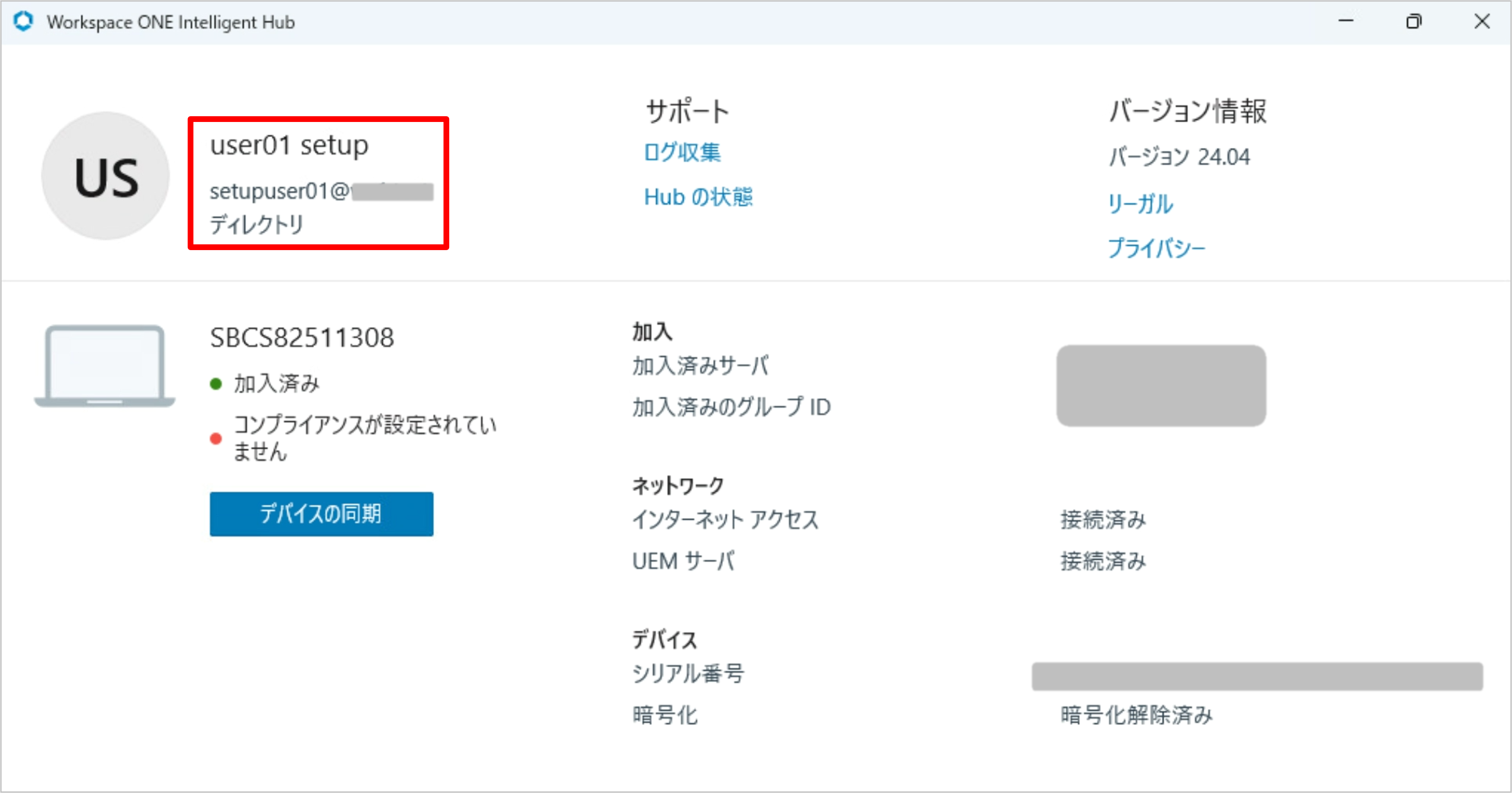The height and width of the screenshot is (793, 1512).
Task: Click the シリアル番号 label
Action: (x=688, y=673)
